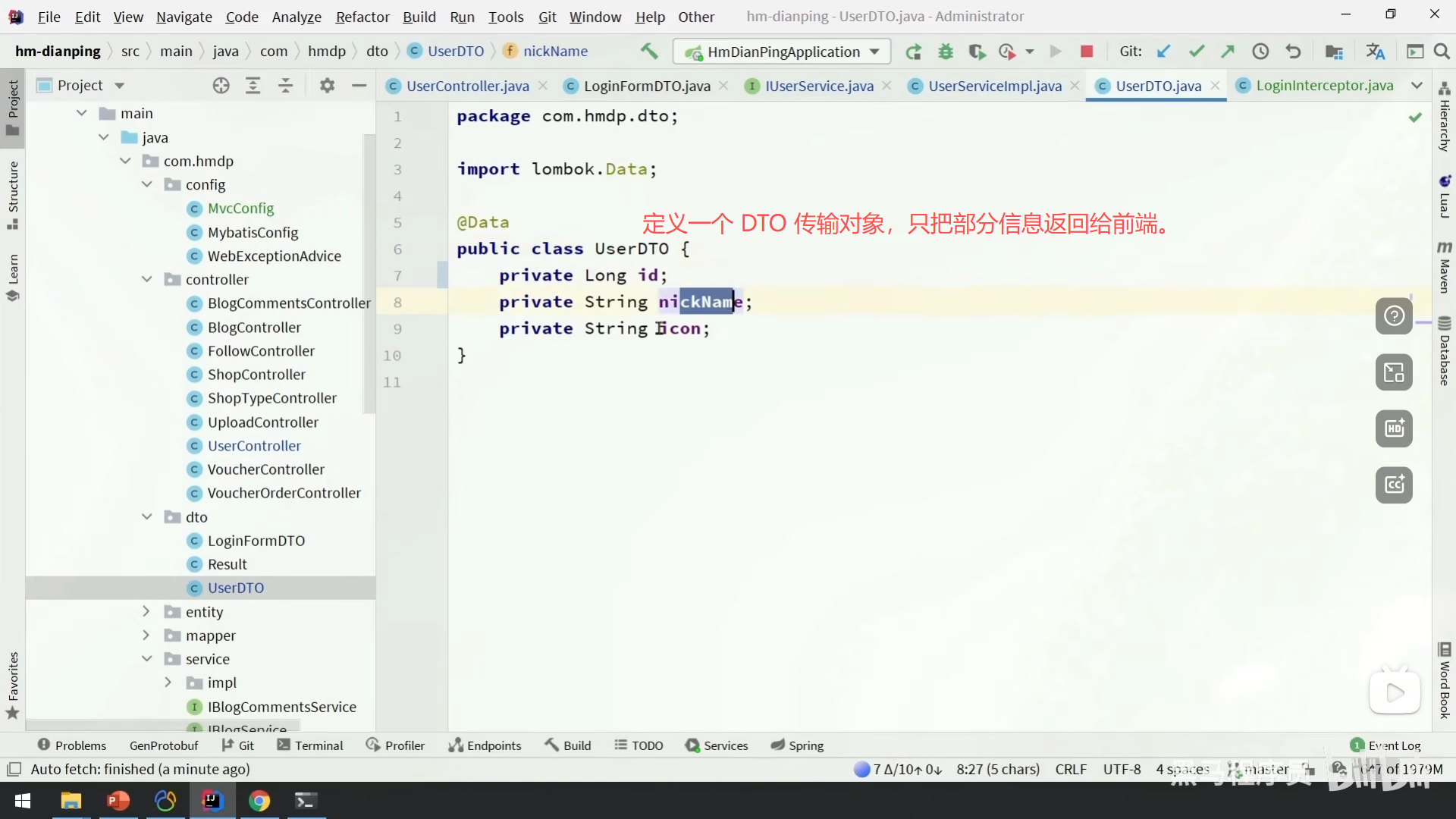
Task: Stop the running application
Action: point(1087,52)
